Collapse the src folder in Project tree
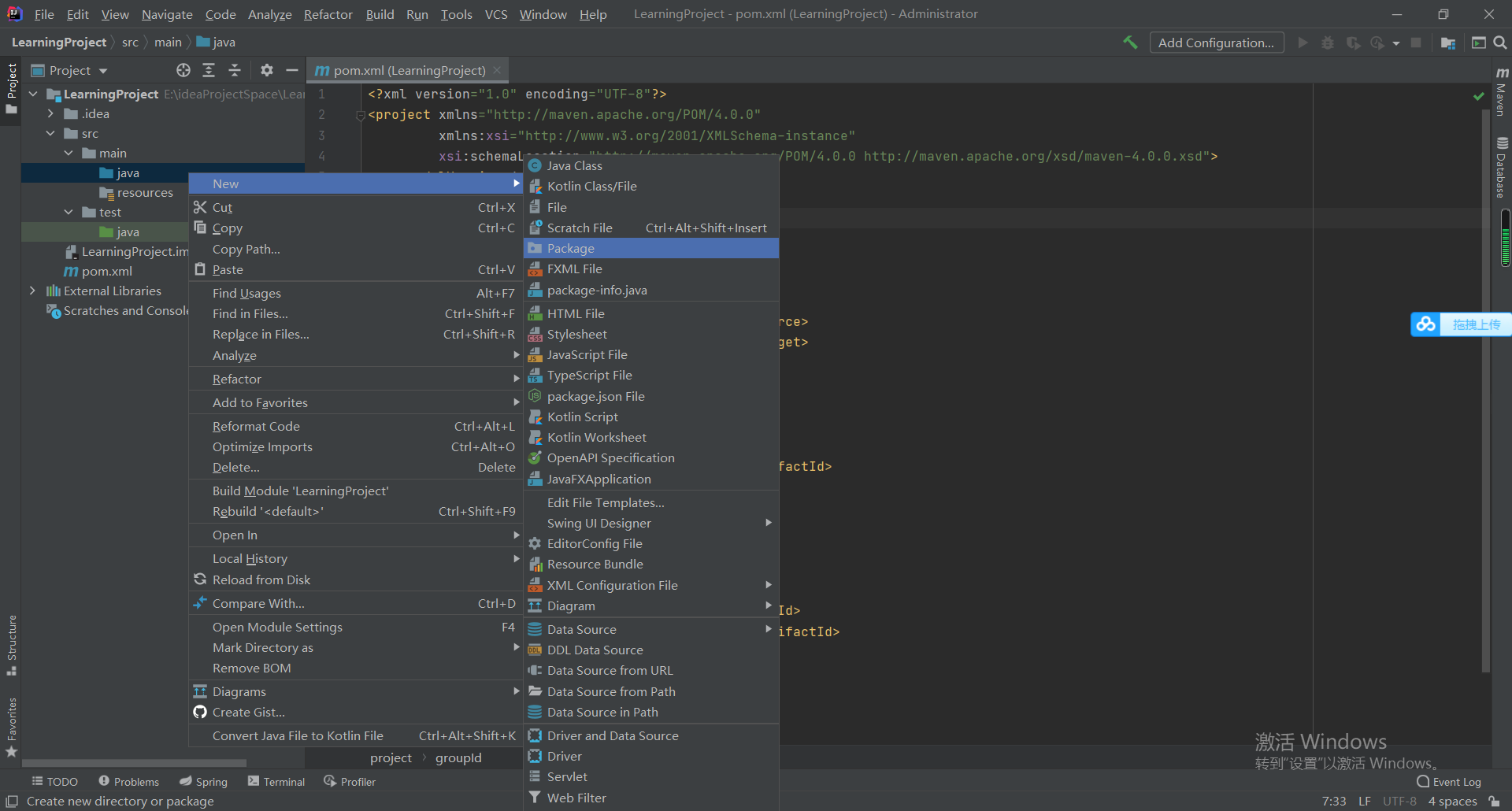Viewport: 1512px width, 811px height. [51, 133]
